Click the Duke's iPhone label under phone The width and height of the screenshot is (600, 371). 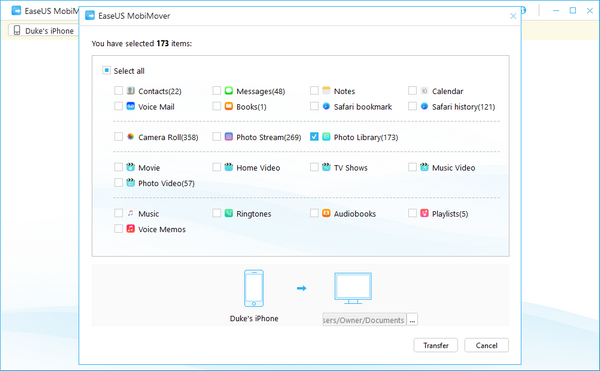[254, 318]
